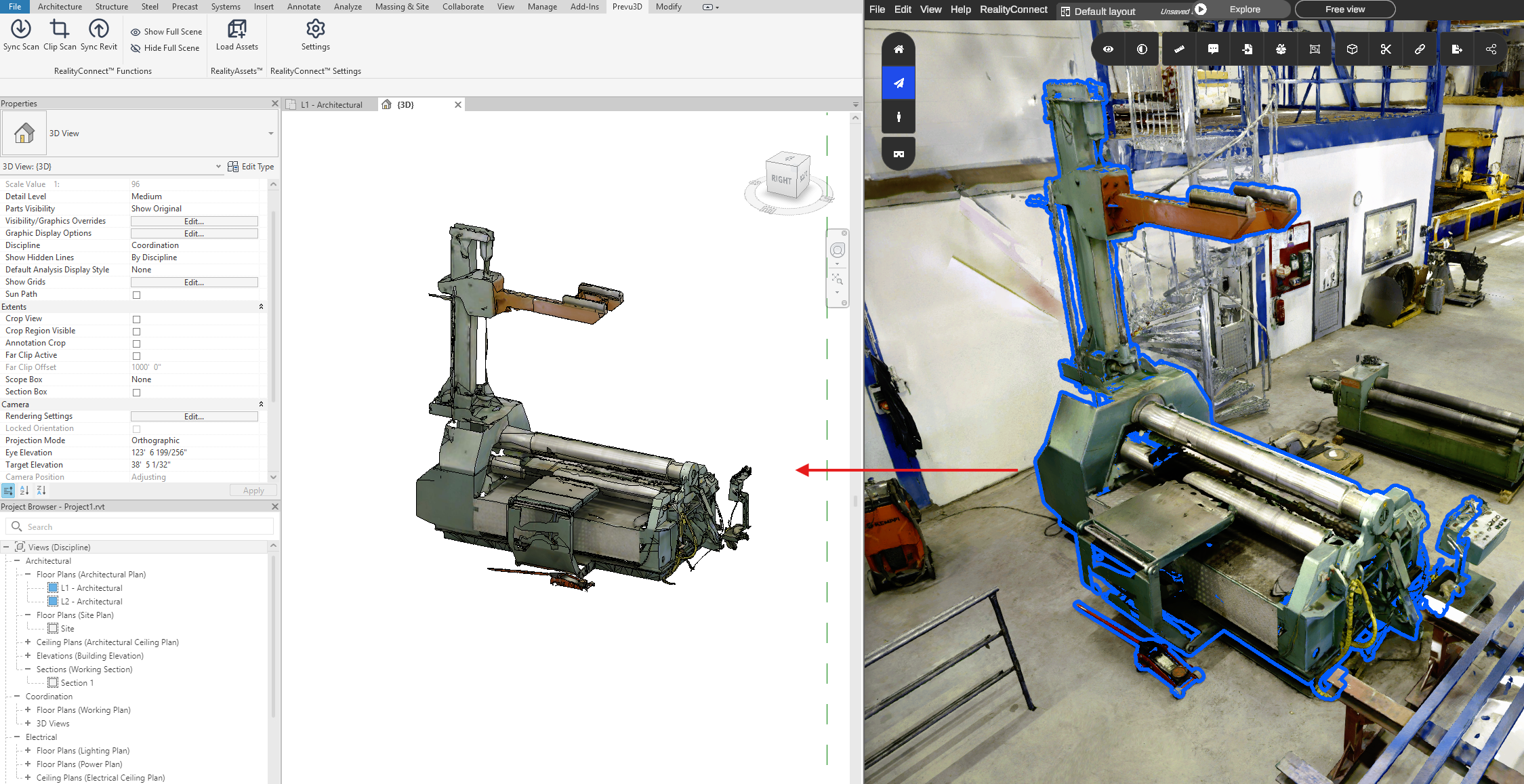Click the scissors cut tool
The width and height of the screenshot is (1524, 784).
point(1386,49)
